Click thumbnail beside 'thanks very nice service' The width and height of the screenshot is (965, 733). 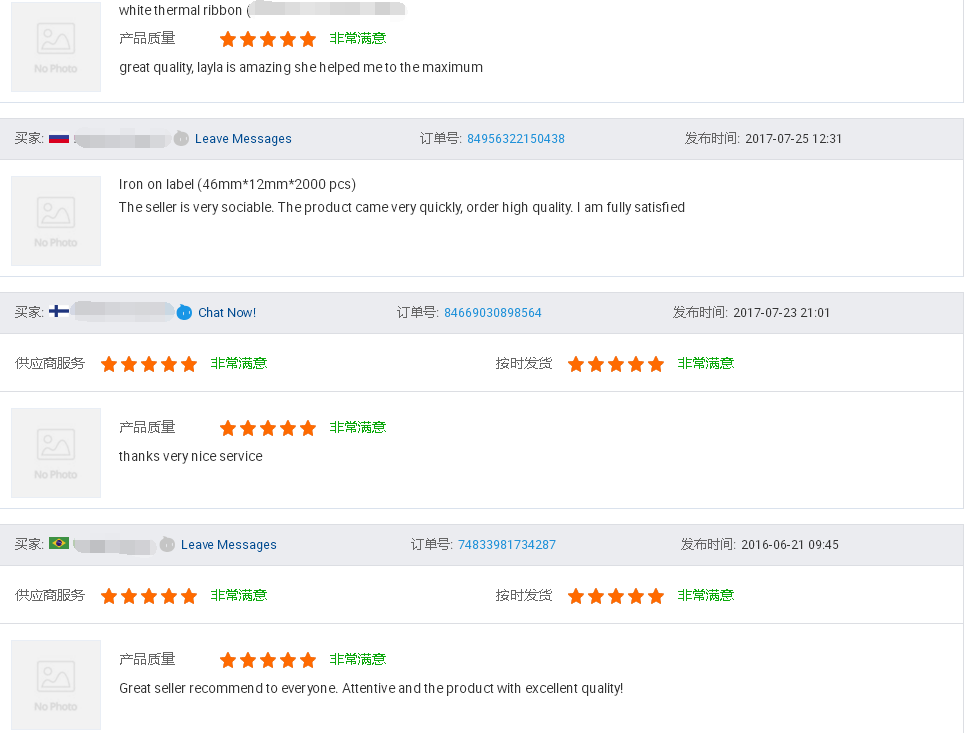(56, 453)
